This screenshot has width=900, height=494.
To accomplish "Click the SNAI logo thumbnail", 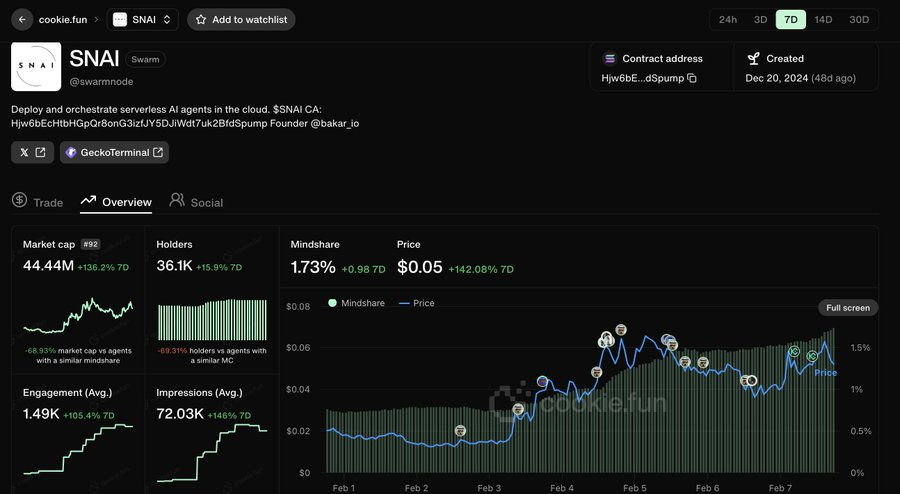I will click(36, 67).
